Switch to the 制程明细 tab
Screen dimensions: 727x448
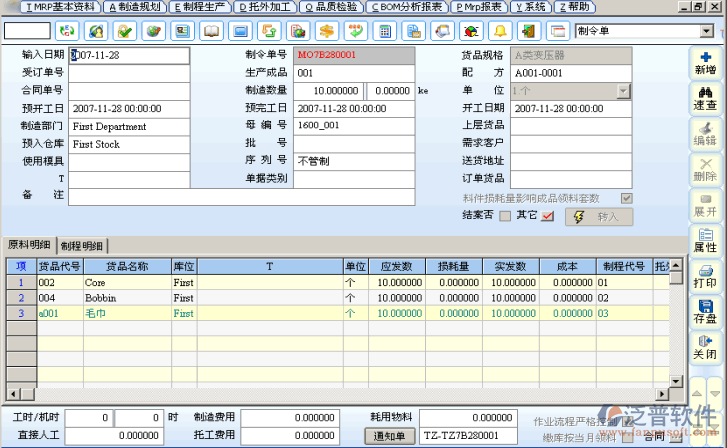82,246
